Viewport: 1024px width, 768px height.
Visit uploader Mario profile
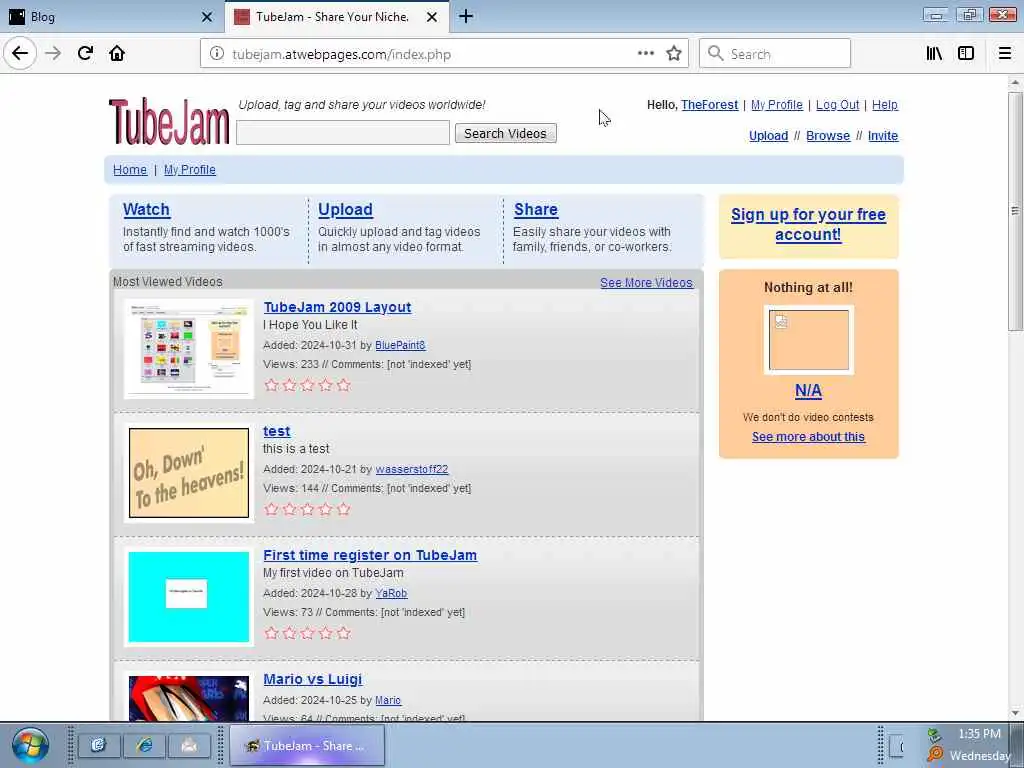pos(388,700)
